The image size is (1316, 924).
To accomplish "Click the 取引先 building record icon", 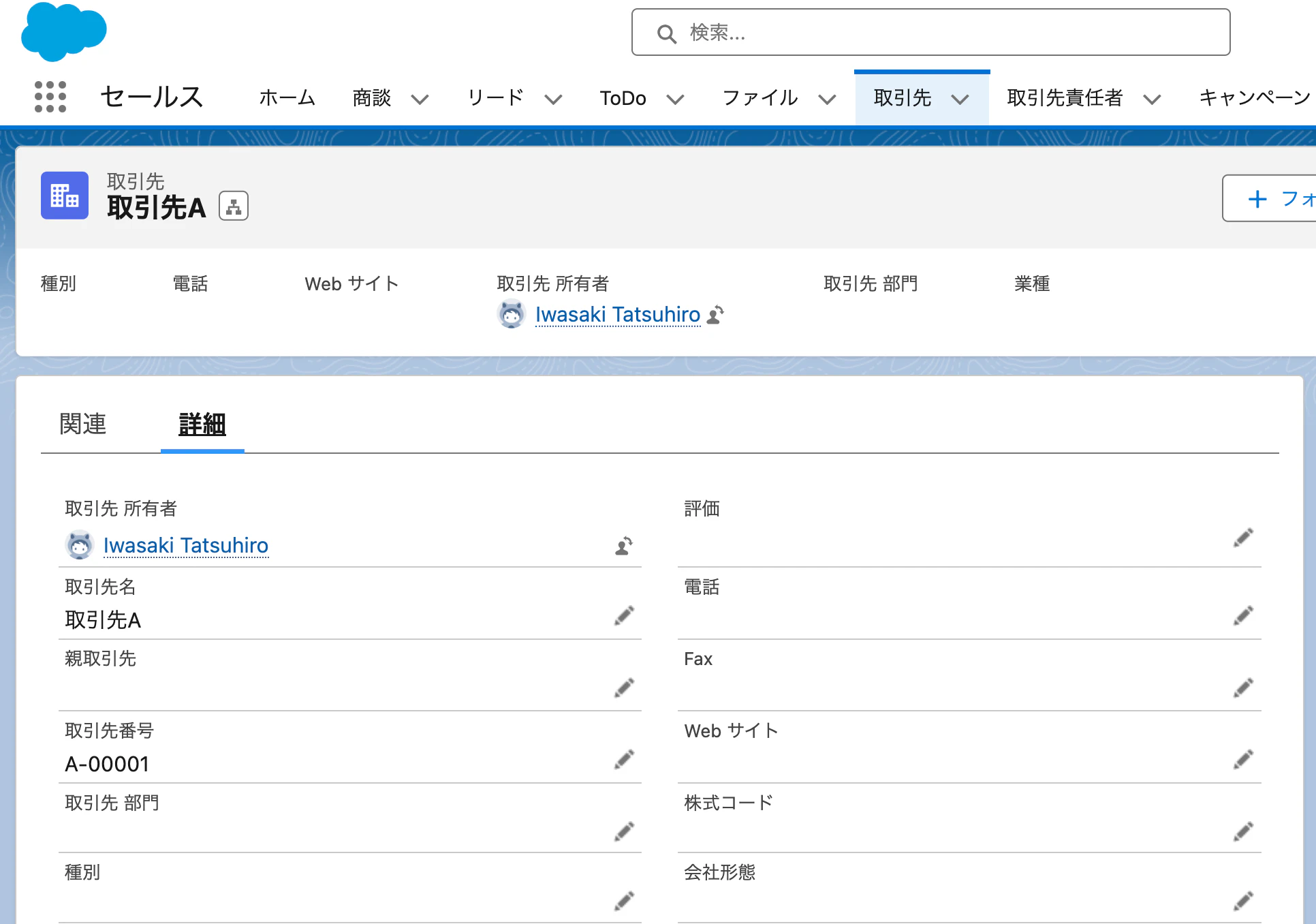I will coord(65,196).
